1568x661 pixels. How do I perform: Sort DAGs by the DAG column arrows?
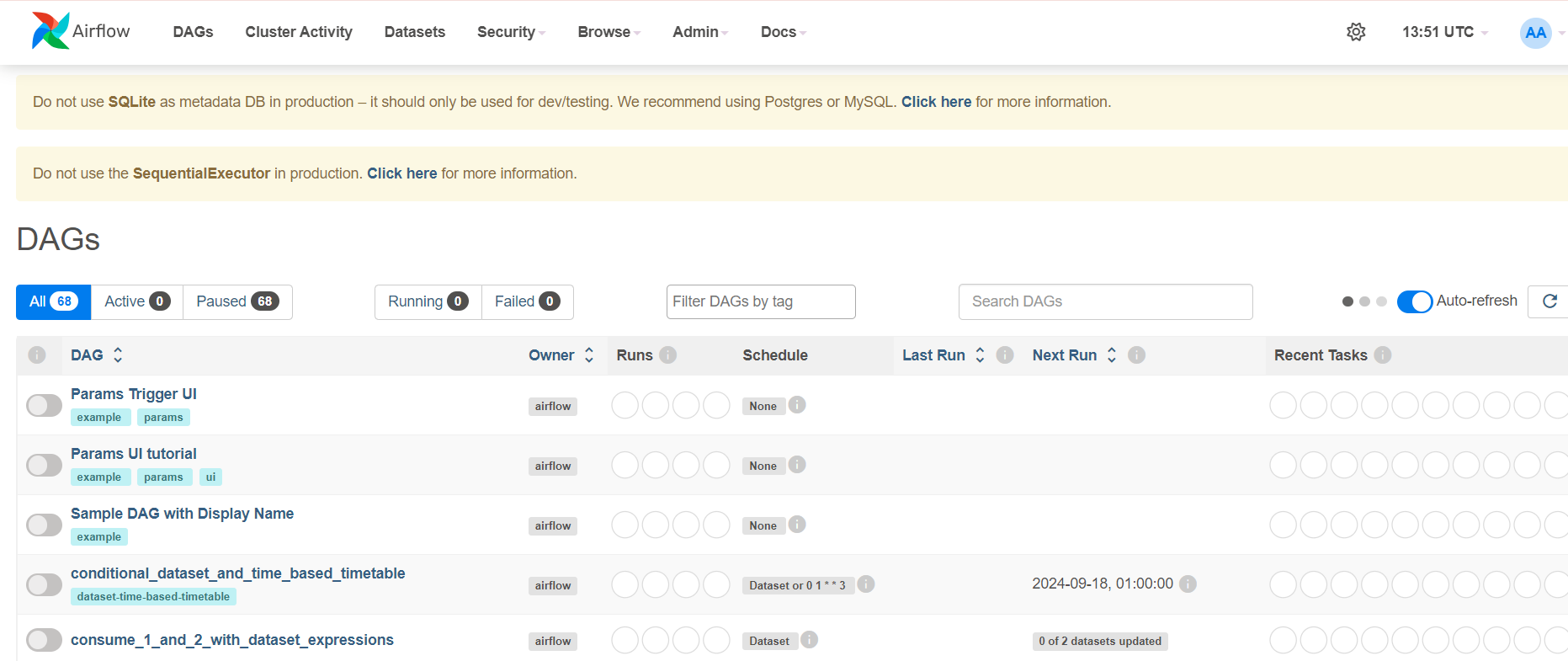click(118, 355)
